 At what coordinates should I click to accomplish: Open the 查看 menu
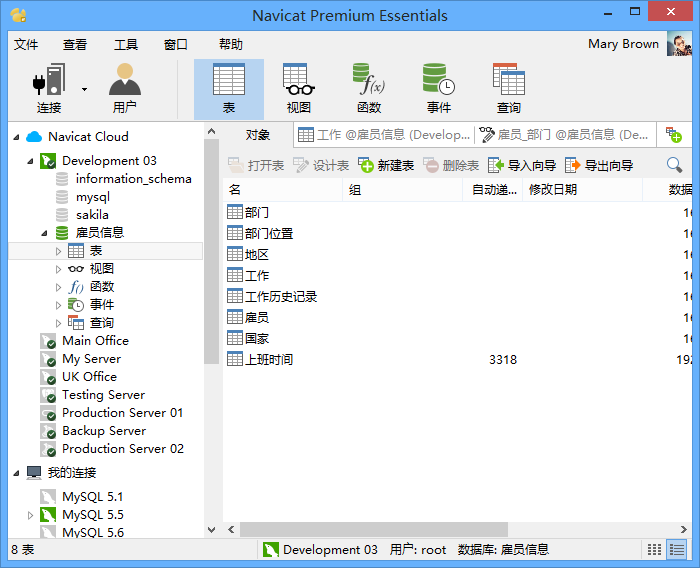tap(75, 45)
